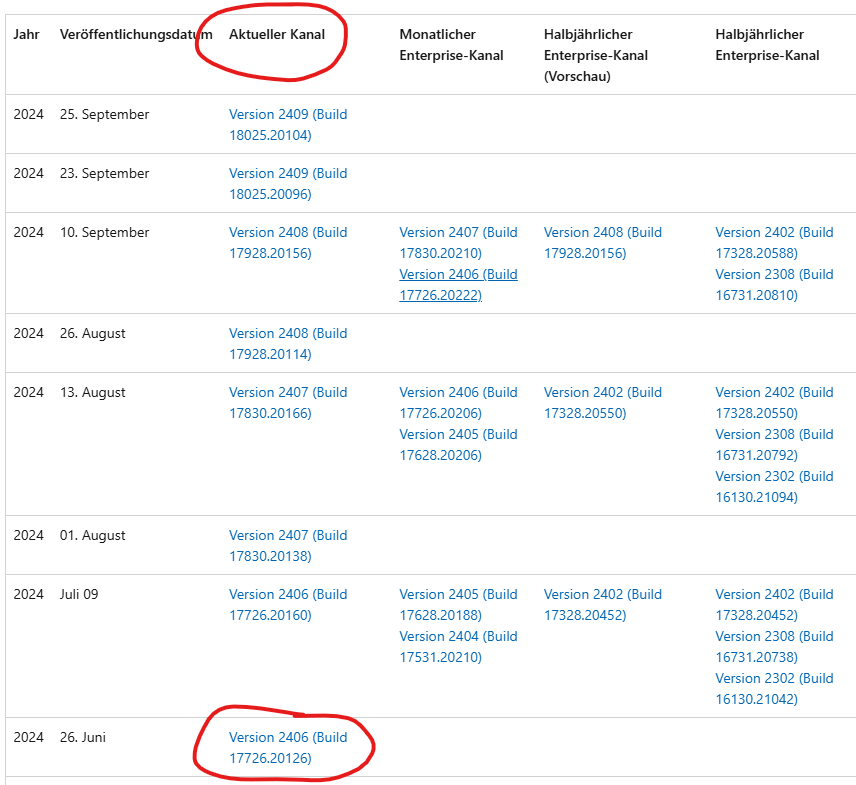Open Version 2302 Build 16130.21042 link
This screenshot has width=856, height=785.
774,688
